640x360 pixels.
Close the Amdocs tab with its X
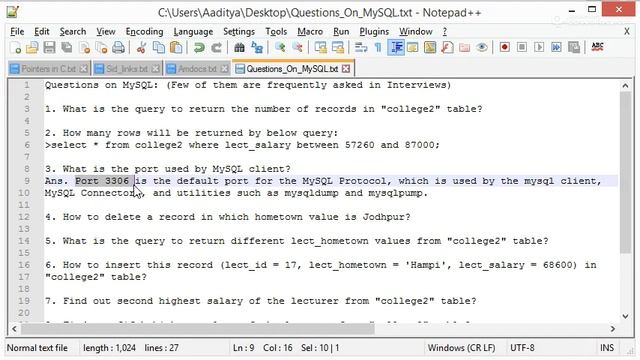pyautogui.click(x=224, y=69)
